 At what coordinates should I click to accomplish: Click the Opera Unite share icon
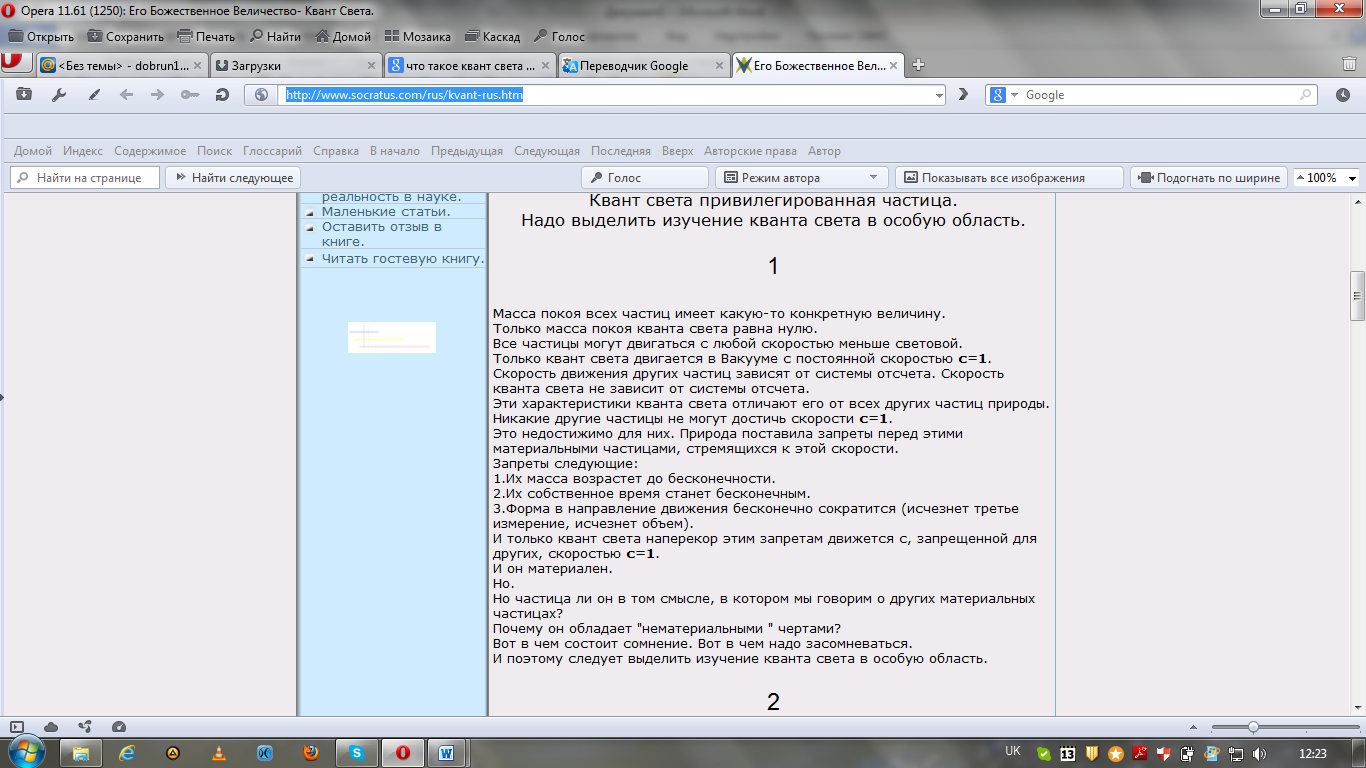tap(85, 727)
